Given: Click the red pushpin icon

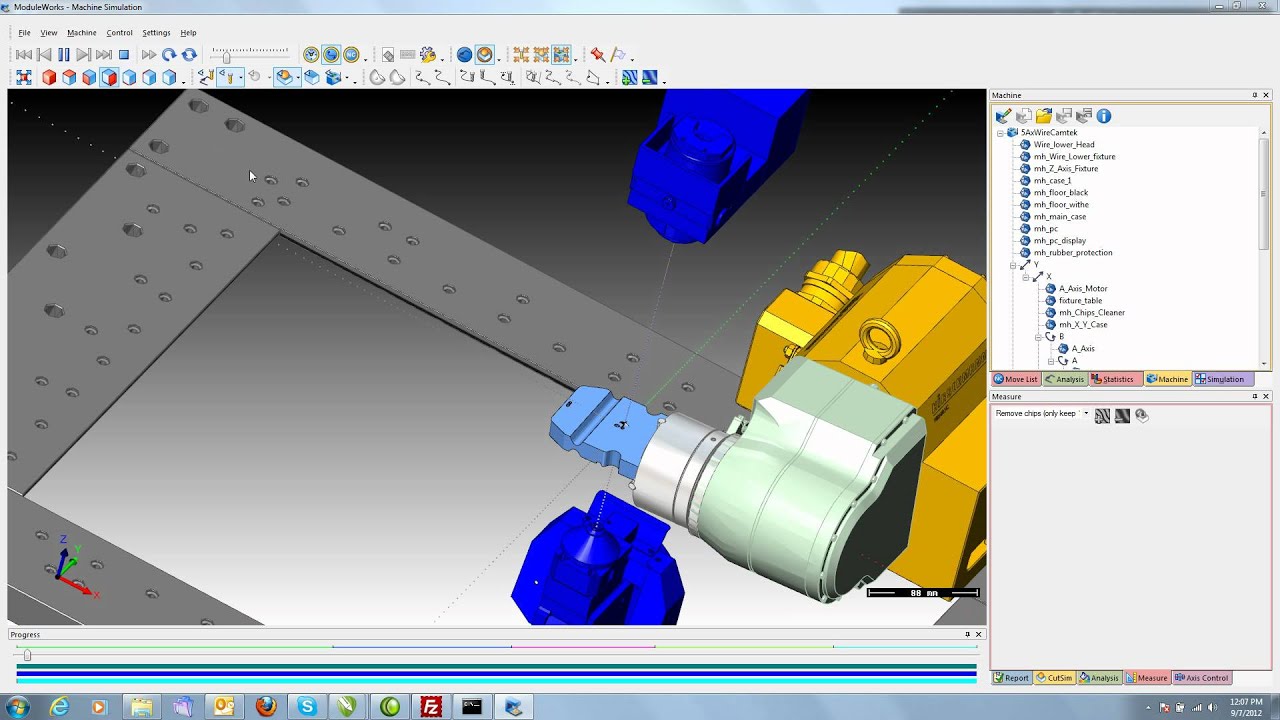Looking at the screenshot, I should (x=597, y=55).
